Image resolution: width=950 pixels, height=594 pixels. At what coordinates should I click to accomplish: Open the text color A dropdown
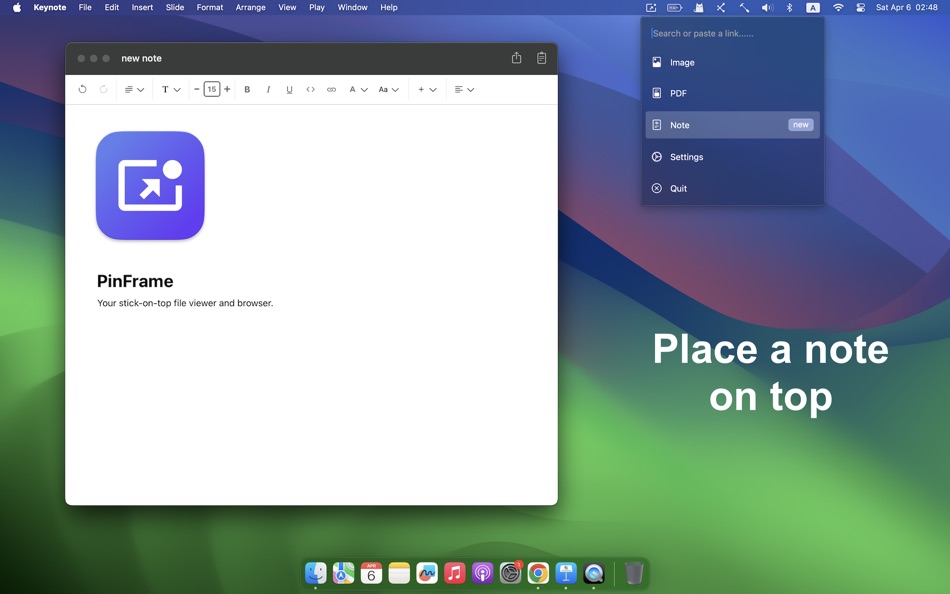358,89
